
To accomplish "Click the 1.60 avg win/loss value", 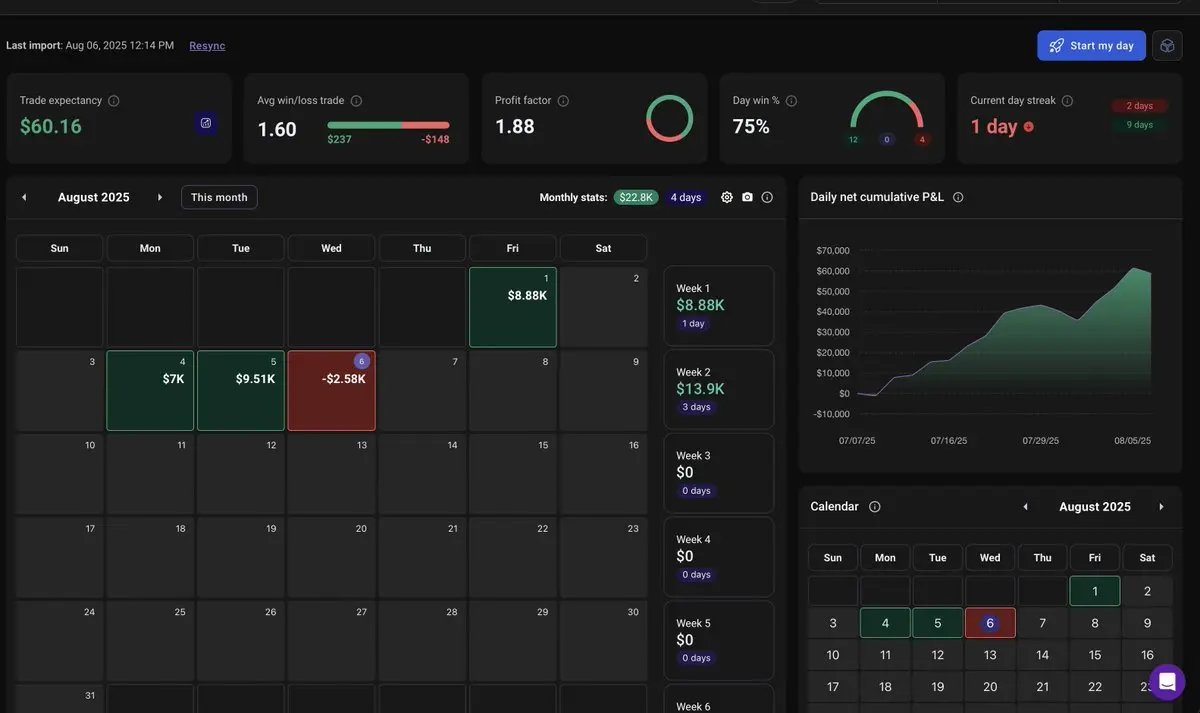I will tap(277, 129).
